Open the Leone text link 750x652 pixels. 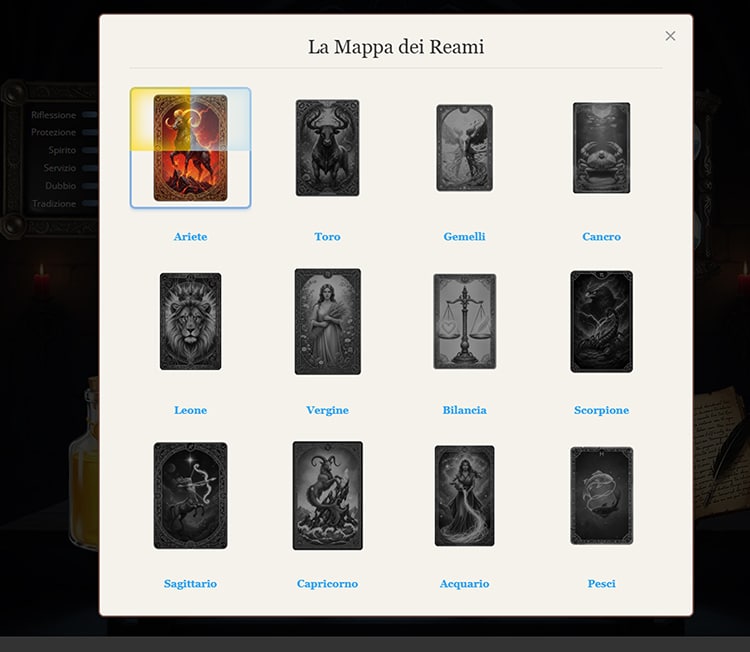[190, 410]
